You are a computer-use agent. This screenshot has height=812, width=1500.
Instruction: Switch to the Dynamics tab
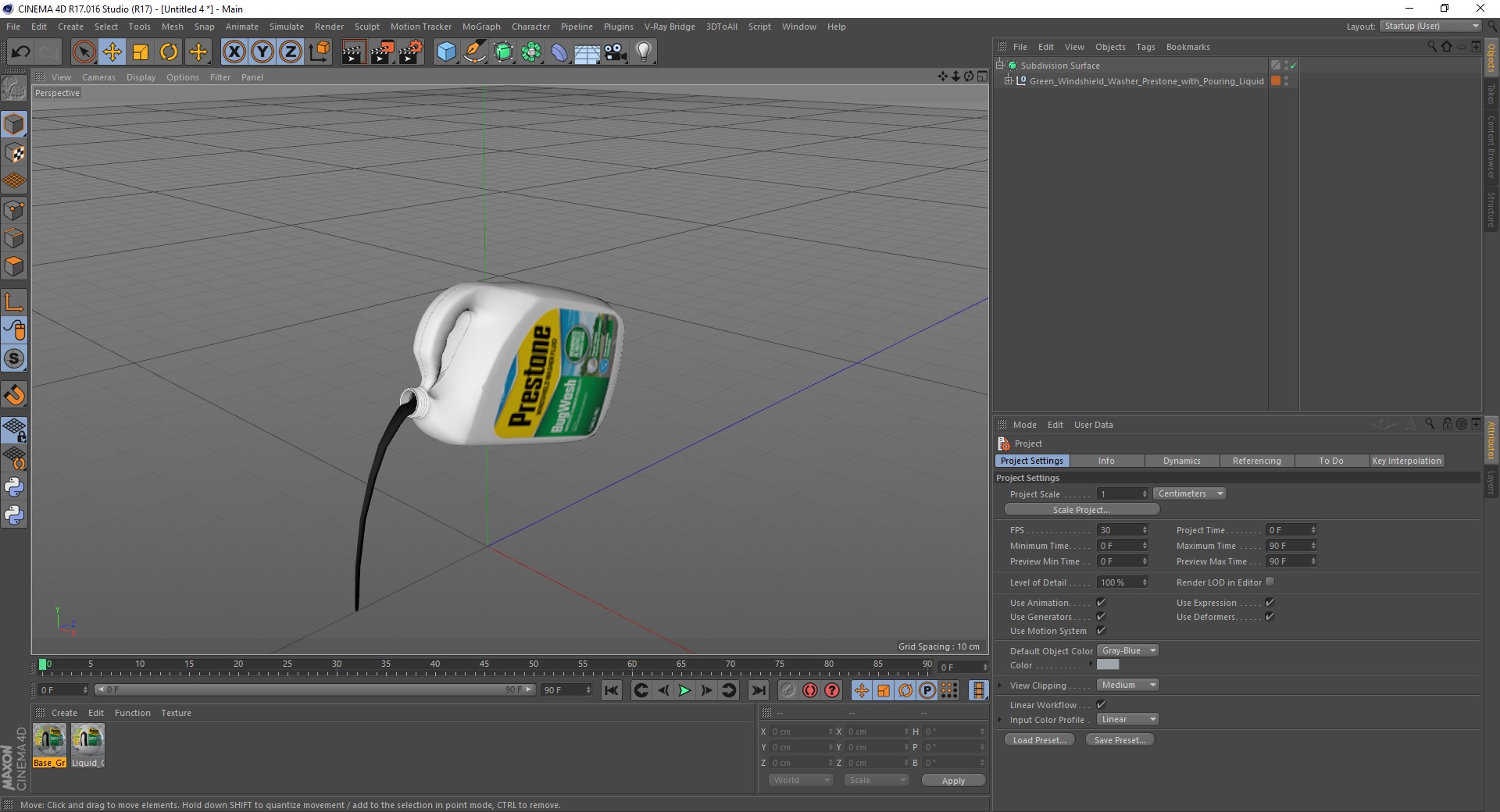click(x=1181, y=461)
